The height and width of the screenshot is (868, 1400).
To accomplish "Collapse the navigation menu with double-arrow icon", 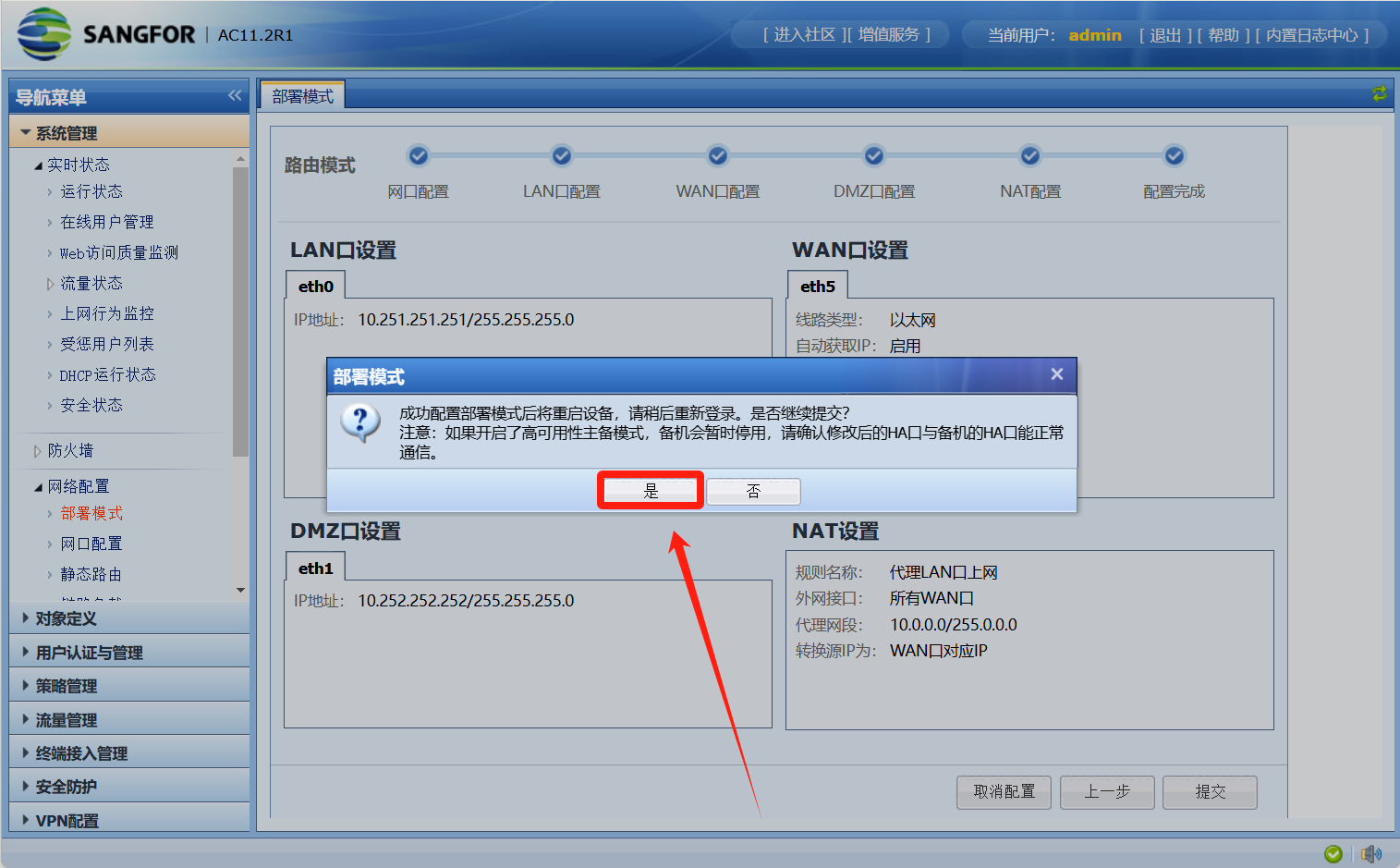I will [x=235, y=95].
